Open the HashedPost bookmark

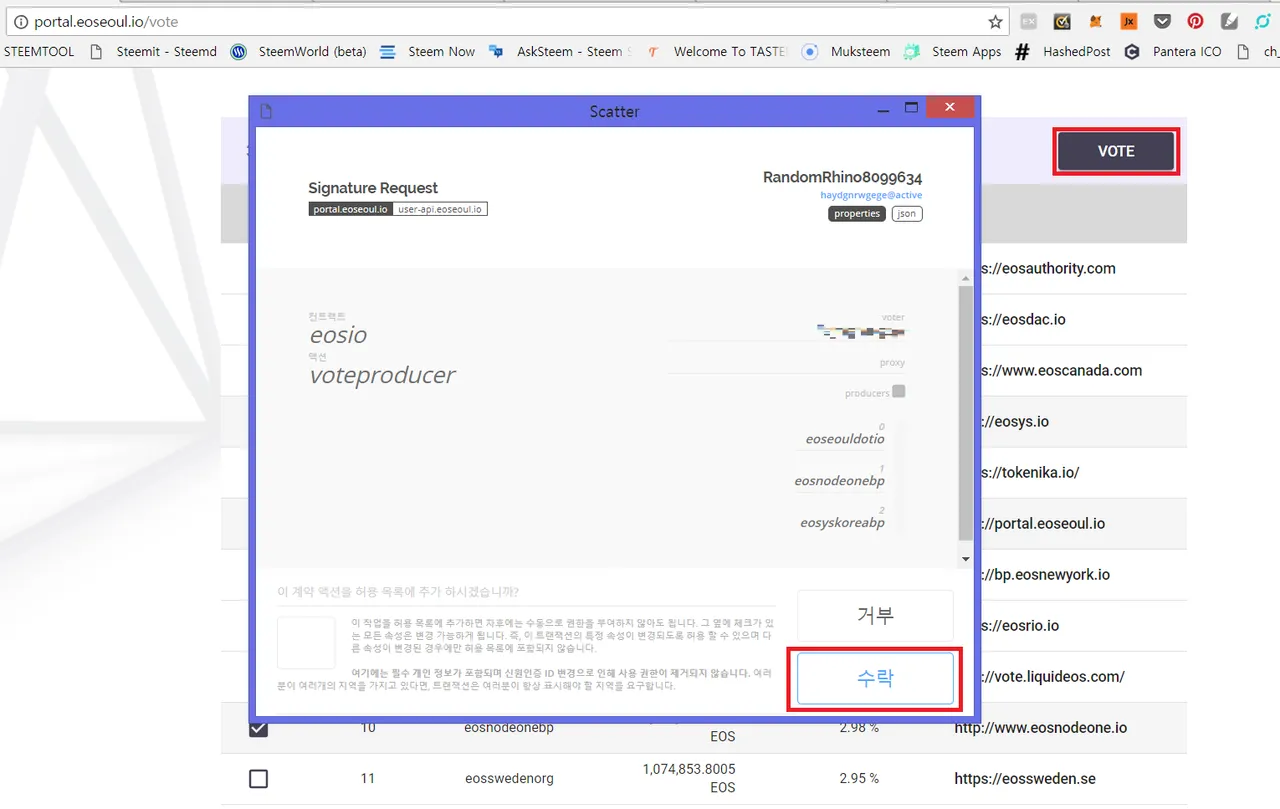(x=1063, y=51)
